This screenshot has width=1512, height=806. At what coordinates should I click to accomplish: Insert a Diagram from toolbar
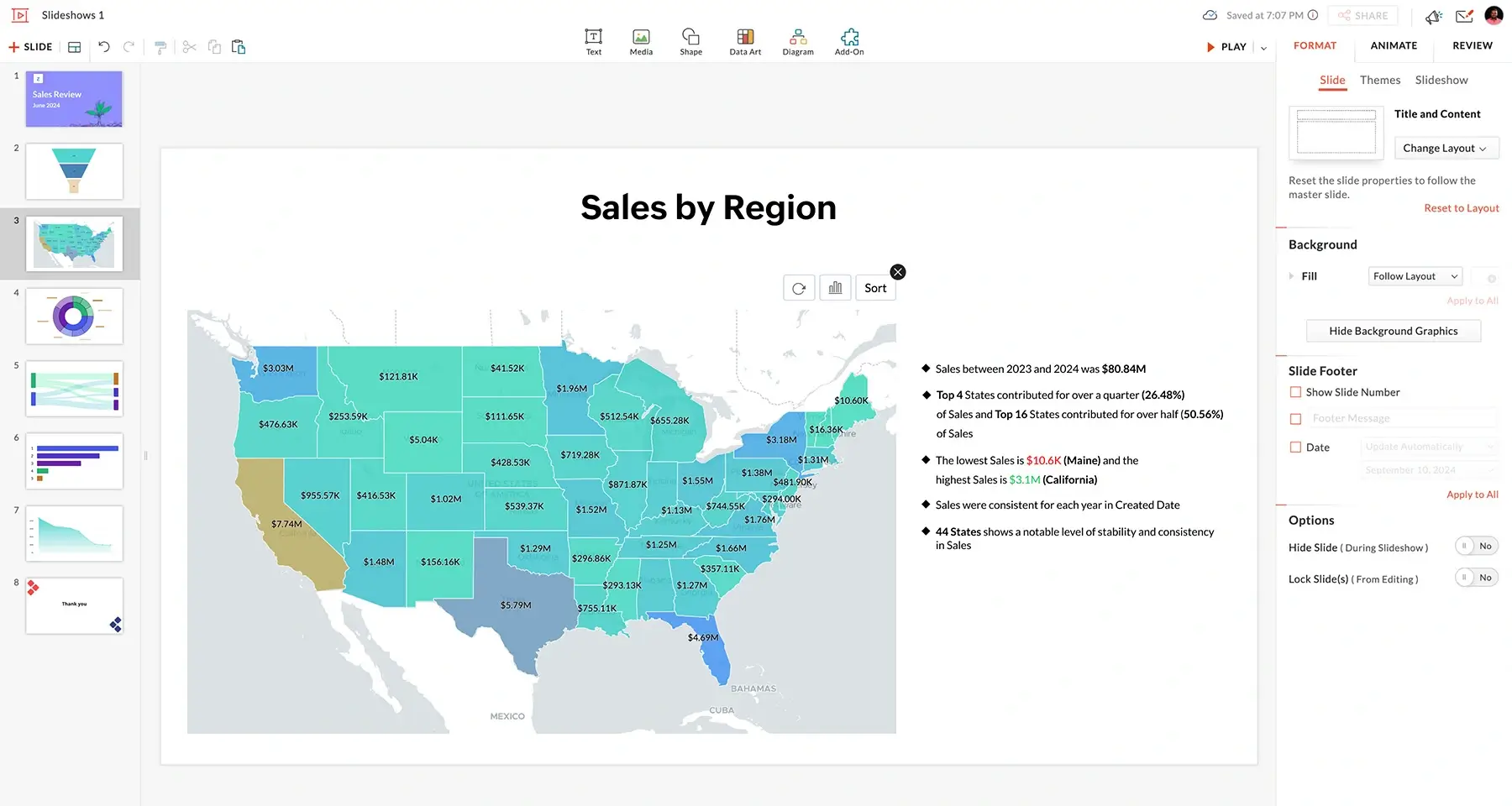[x=797, y=41]
